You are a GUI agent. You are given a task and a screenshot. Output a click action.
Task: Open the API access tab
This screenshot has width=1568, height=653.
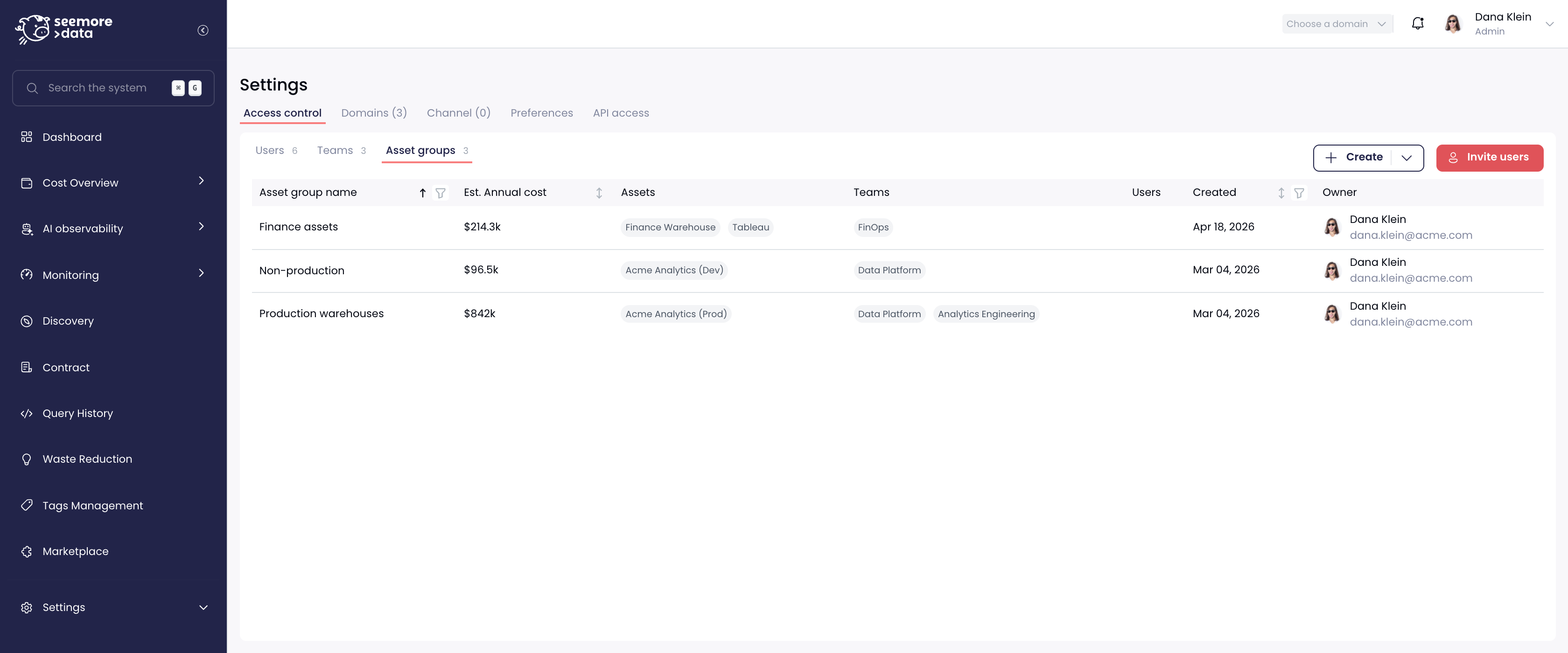pos(621,113)
